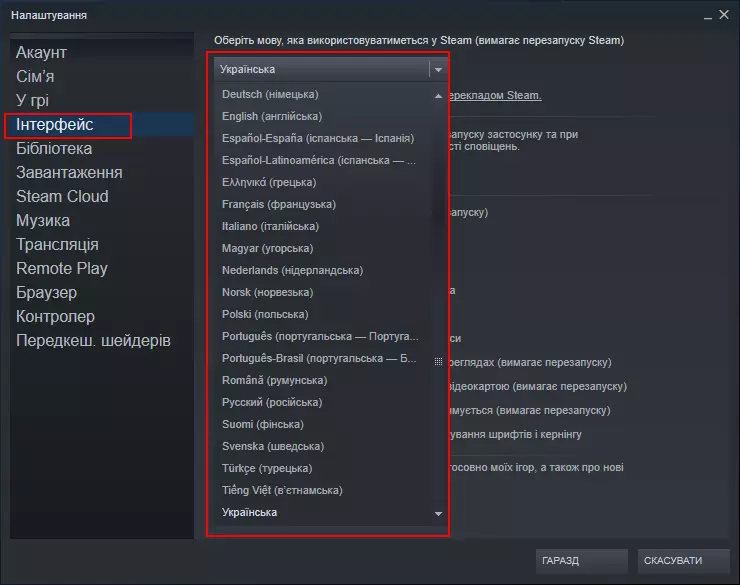Image resolution: width=740 pixels, height=585 pixels.
Task: Choose English (англійська) language
Action: (272, 117)
